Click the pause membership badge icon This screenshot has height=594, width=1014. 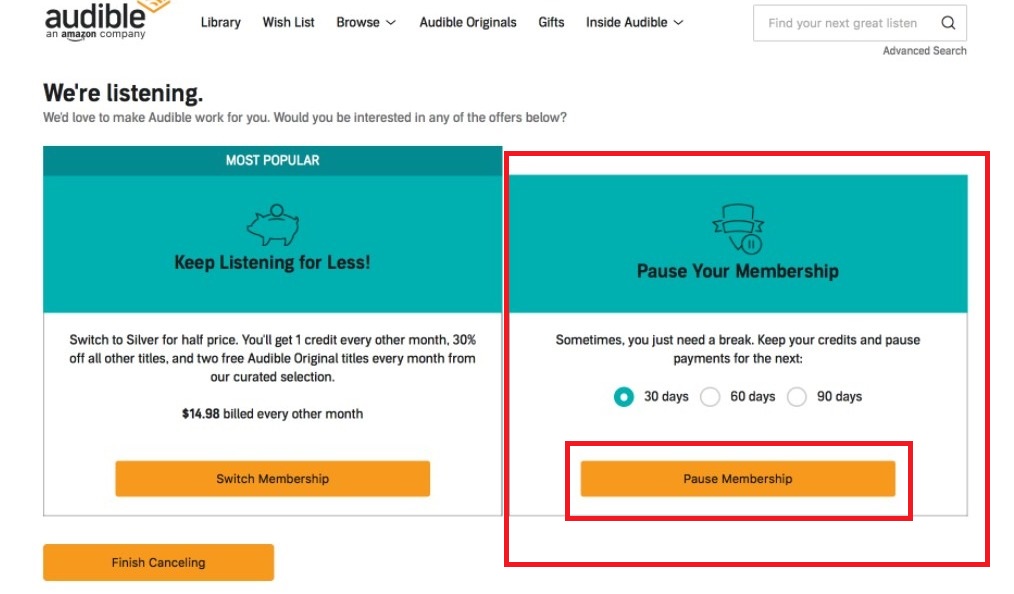737,229
